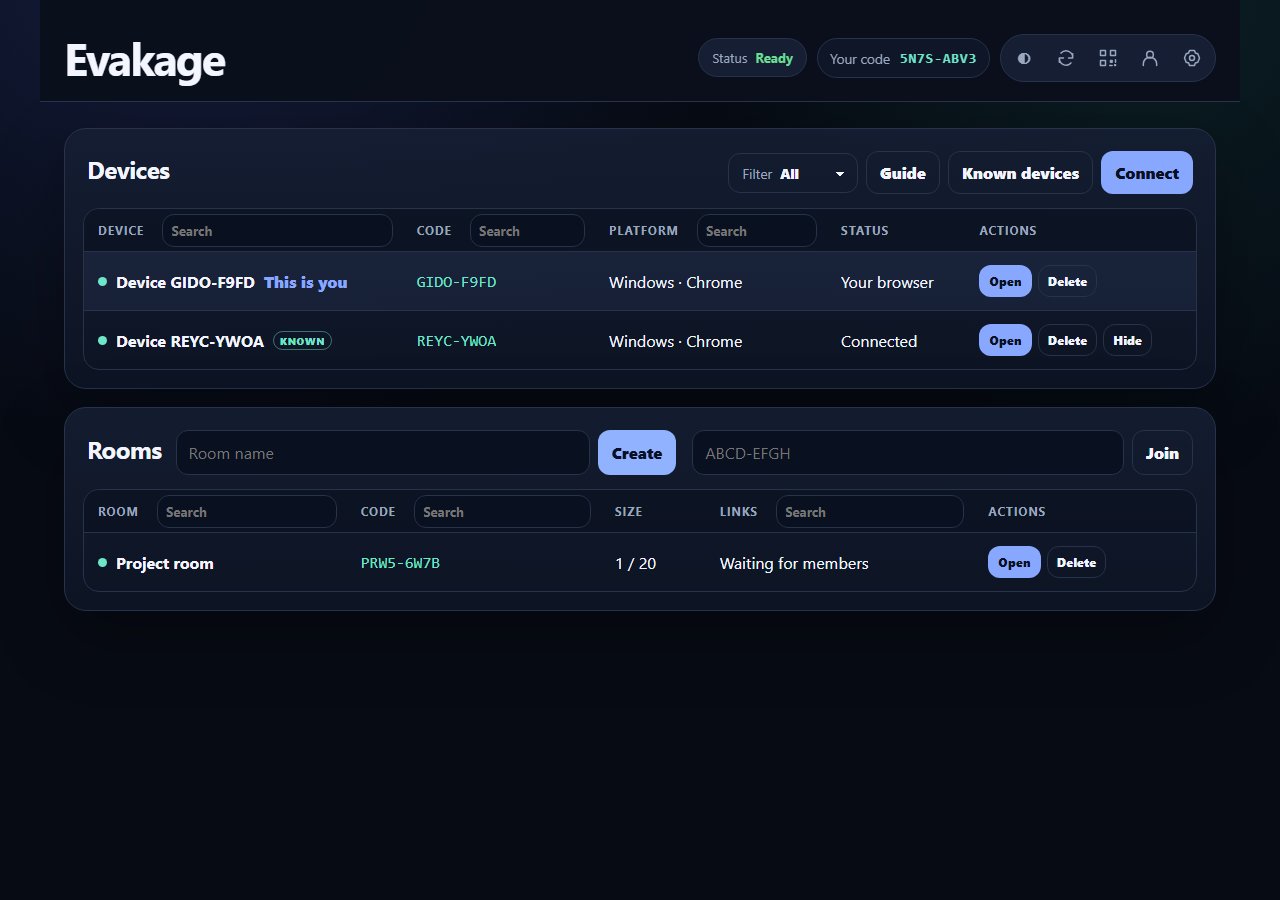Open the QR code icon
The image size is (1280, 900).
click(1108, 58)
